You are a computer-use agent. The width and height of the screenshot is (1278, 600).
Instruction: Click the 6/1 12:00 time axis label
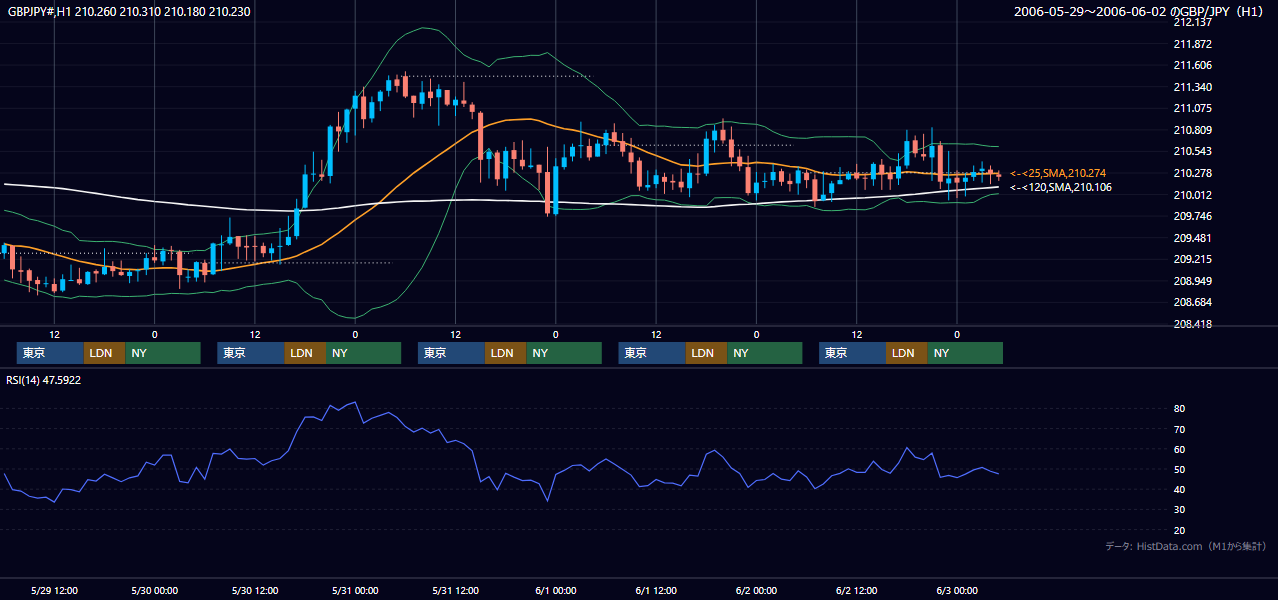(656, 590)
